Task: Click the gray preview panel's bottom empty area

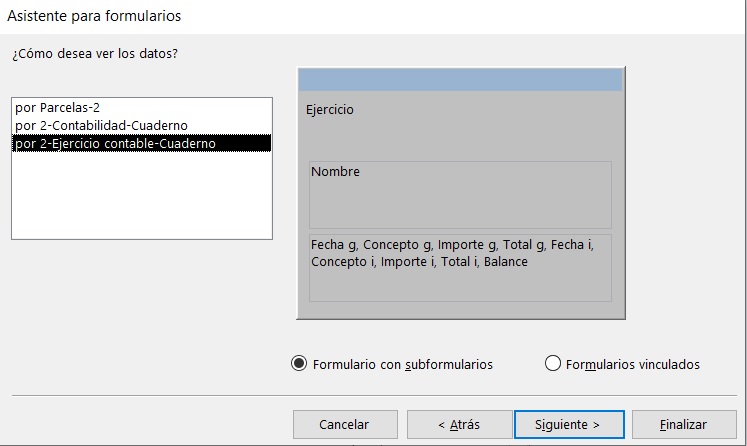Action: [460, 310]
